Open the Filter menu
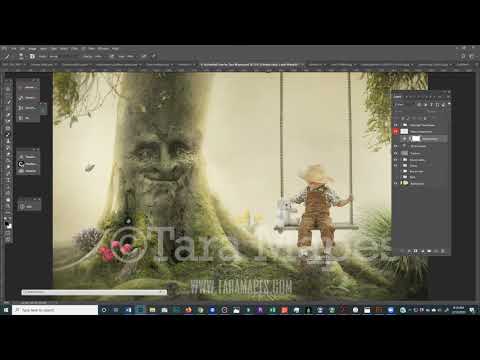480x360 pixels. pyautogui.click(x=75, y=48)
